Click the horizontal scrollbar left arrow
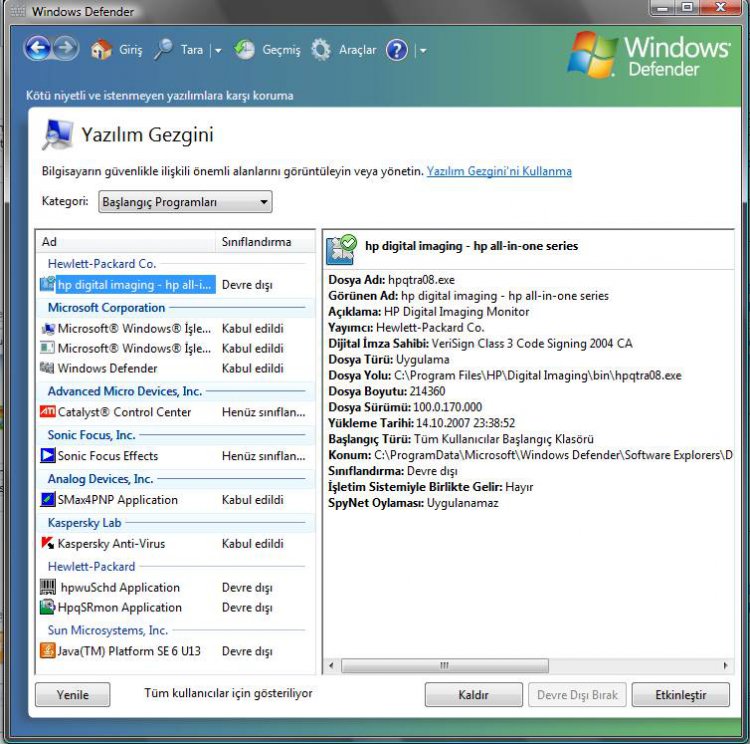Viewport: 750px width, 744px height. pos(331,665)
